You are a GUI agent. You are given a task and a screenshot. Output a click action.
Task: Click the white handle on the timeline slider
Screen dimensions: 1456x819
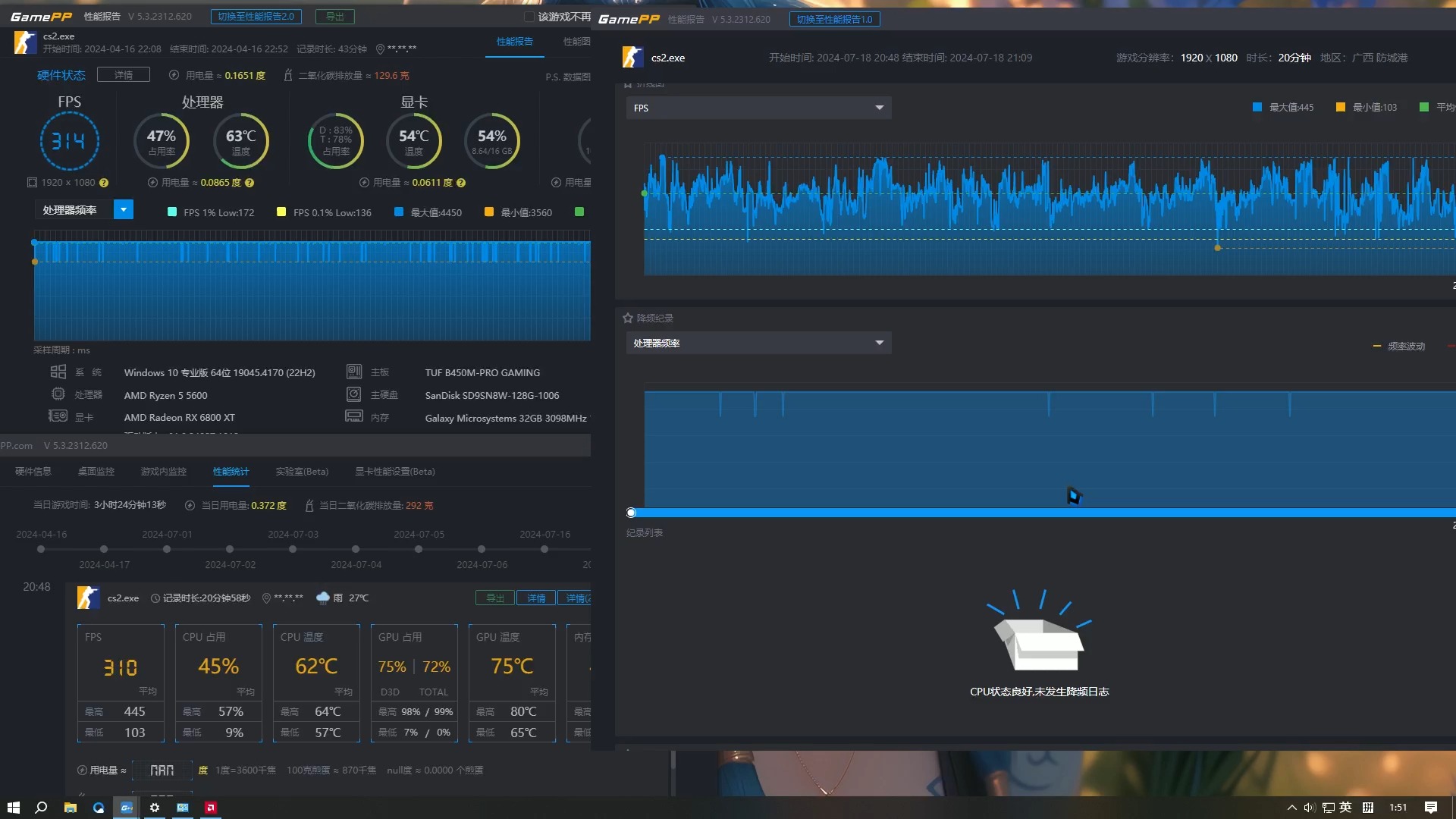631,513
